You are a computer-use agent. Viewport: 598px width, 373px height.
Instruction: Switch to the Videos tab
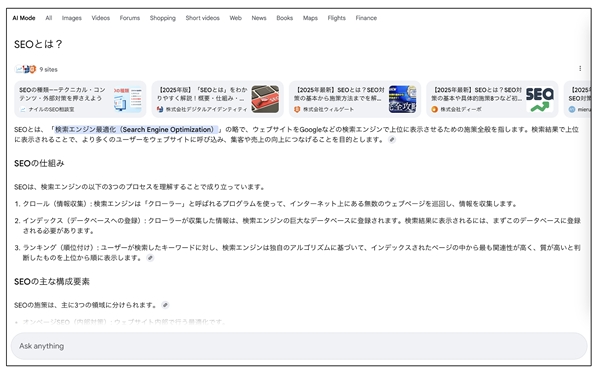[x=101, y=18]
